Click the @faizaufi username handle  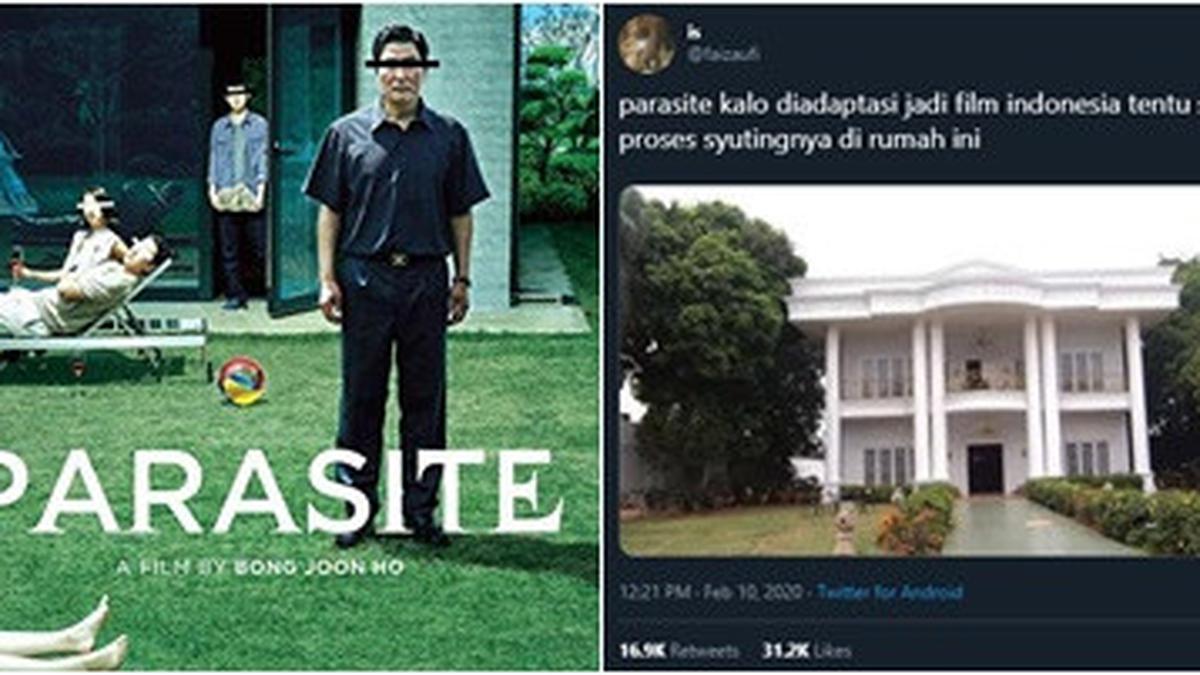723,55
